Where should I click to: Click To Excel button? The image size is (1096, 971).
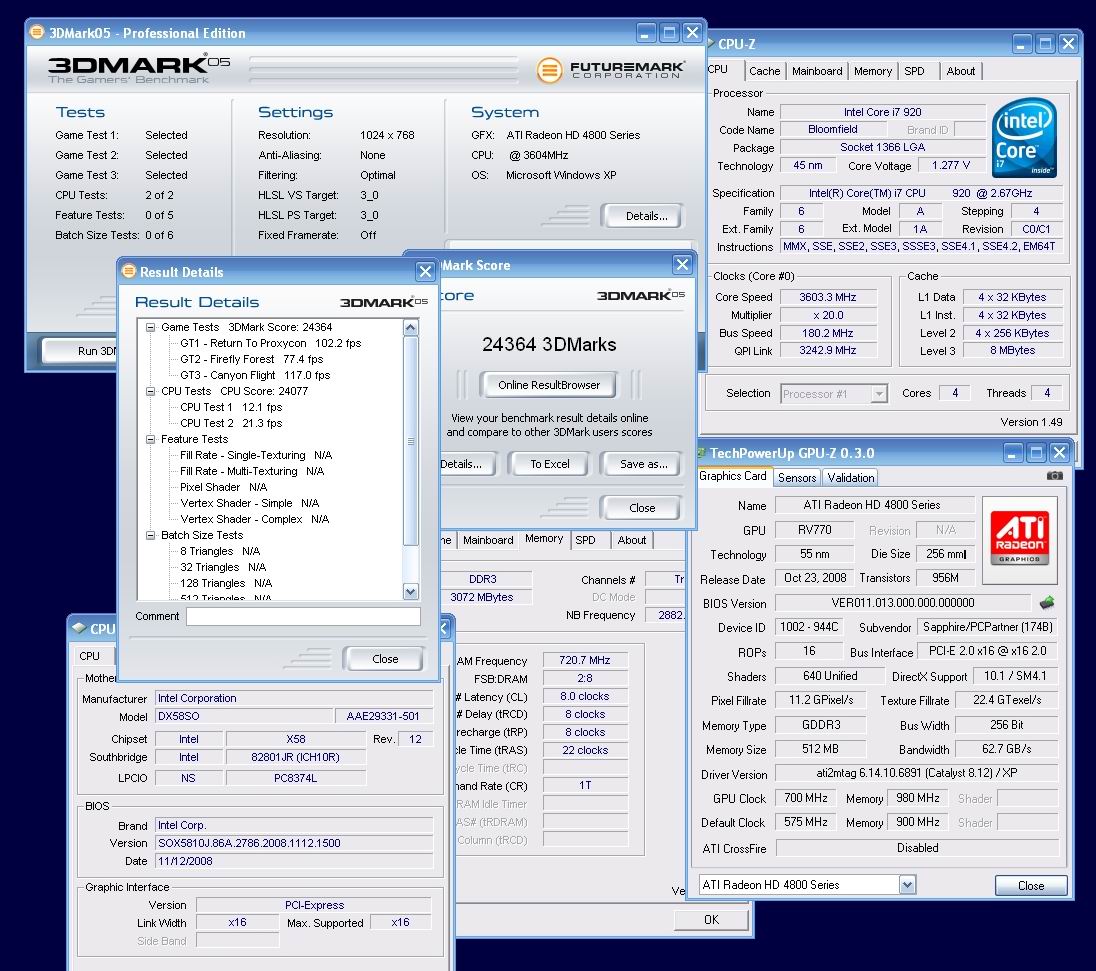coord(549,464)
